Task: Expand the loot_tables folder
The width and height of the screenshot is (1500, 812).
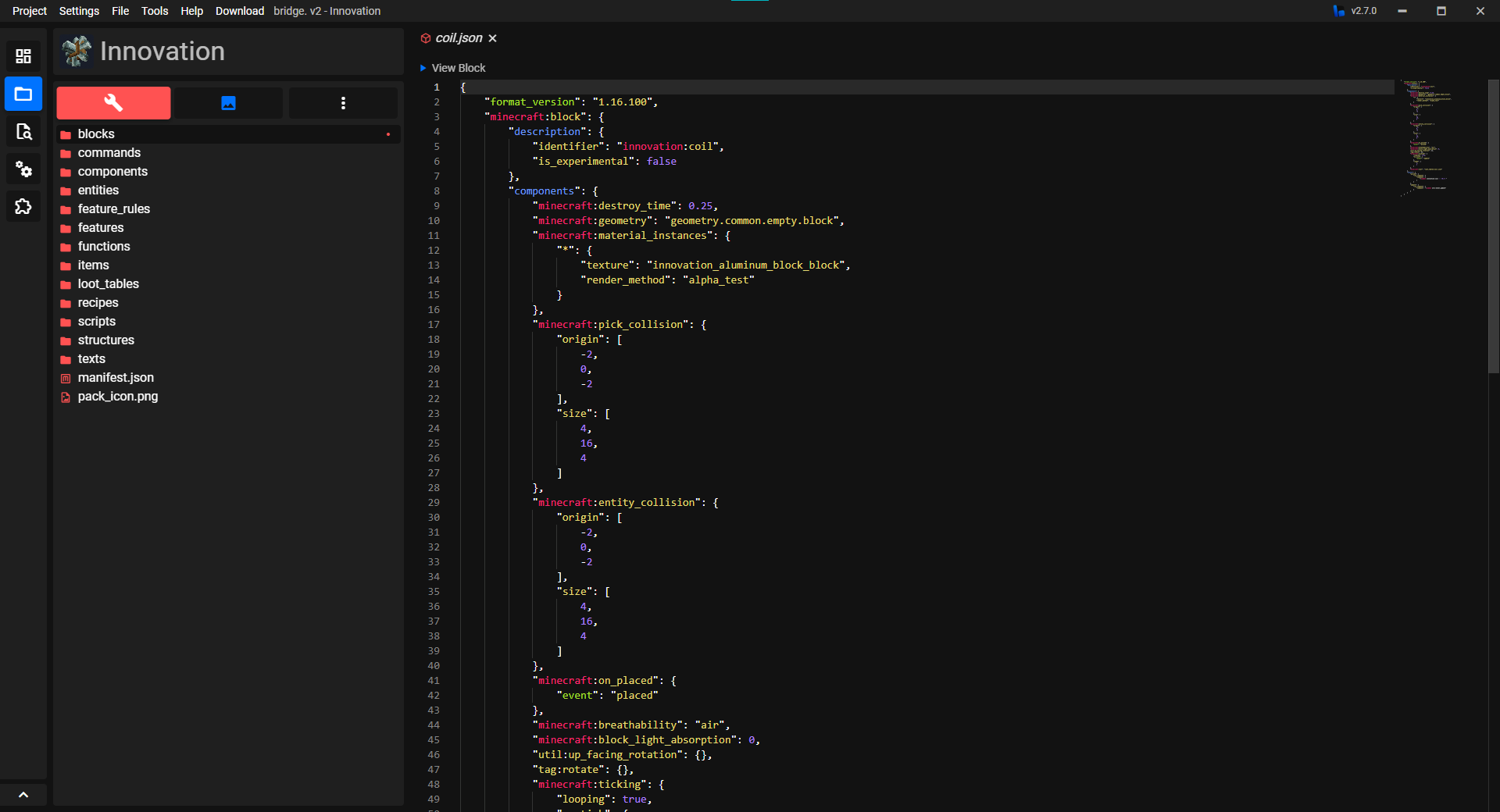Action: 228,284
